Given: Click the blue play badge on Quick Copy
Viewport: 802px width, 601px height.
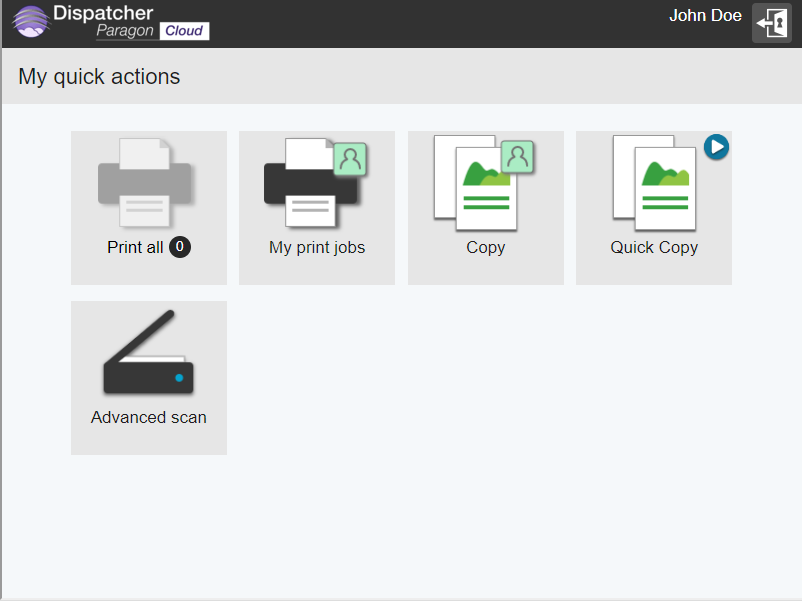Looking at the screenshot, I should point(716,147).
